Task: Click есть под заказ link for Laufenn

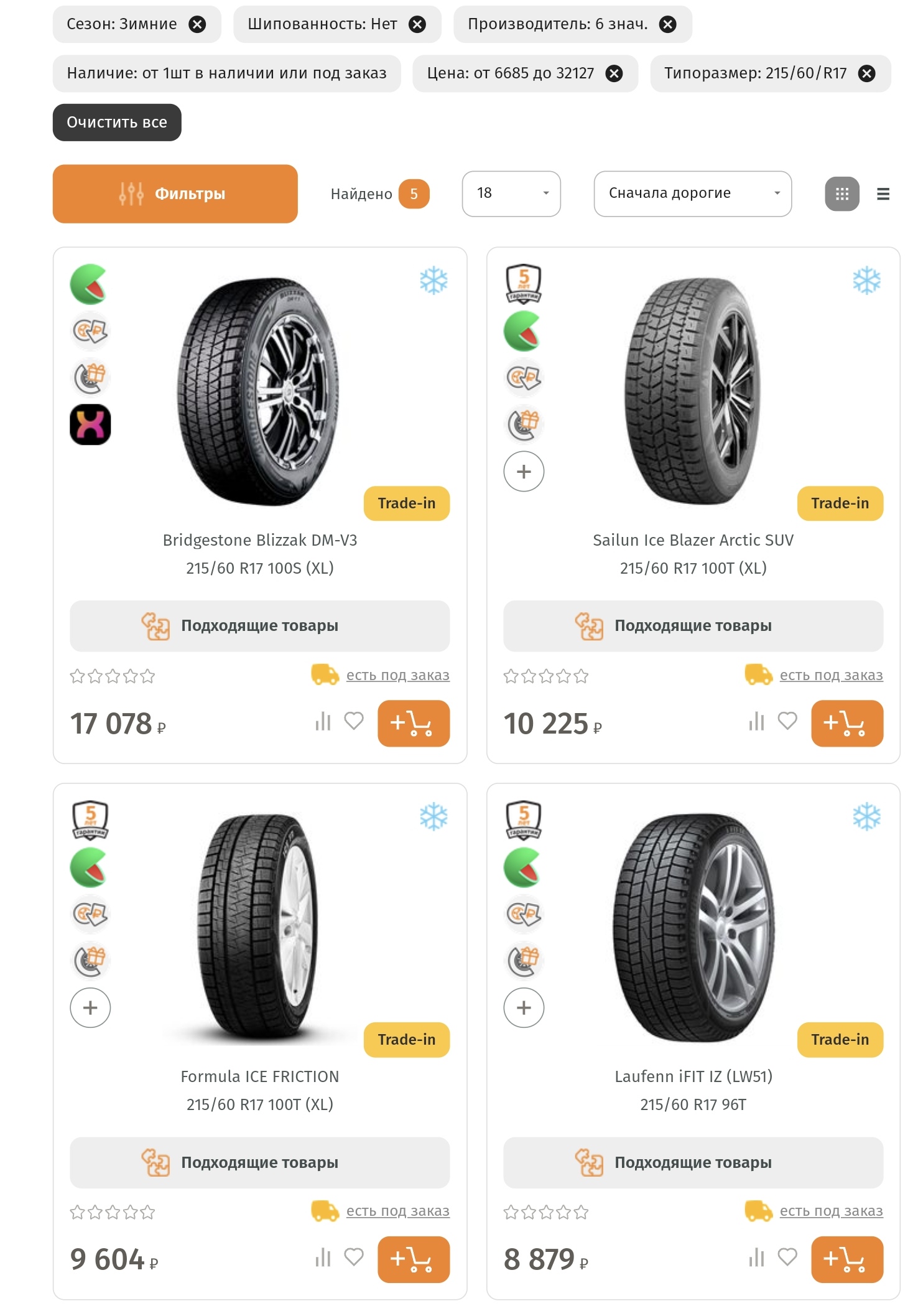Action: point(830,1211)
